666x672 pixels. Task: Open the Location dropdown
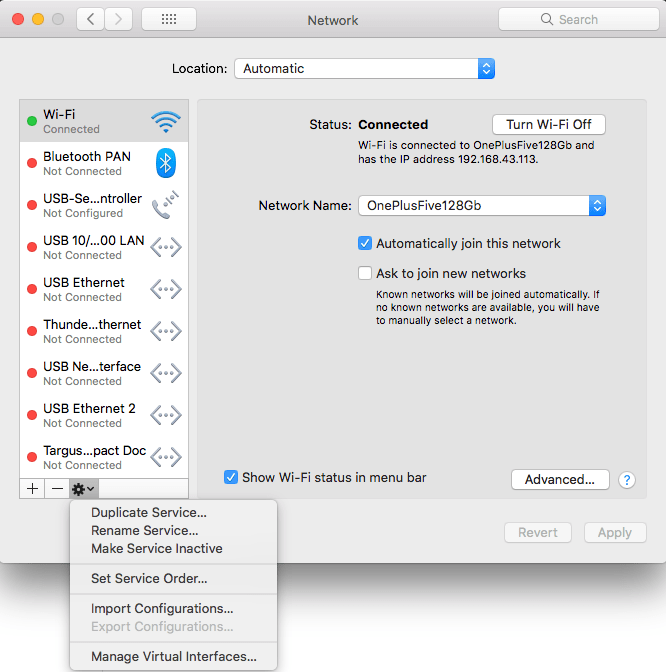[x=365, y=69]
